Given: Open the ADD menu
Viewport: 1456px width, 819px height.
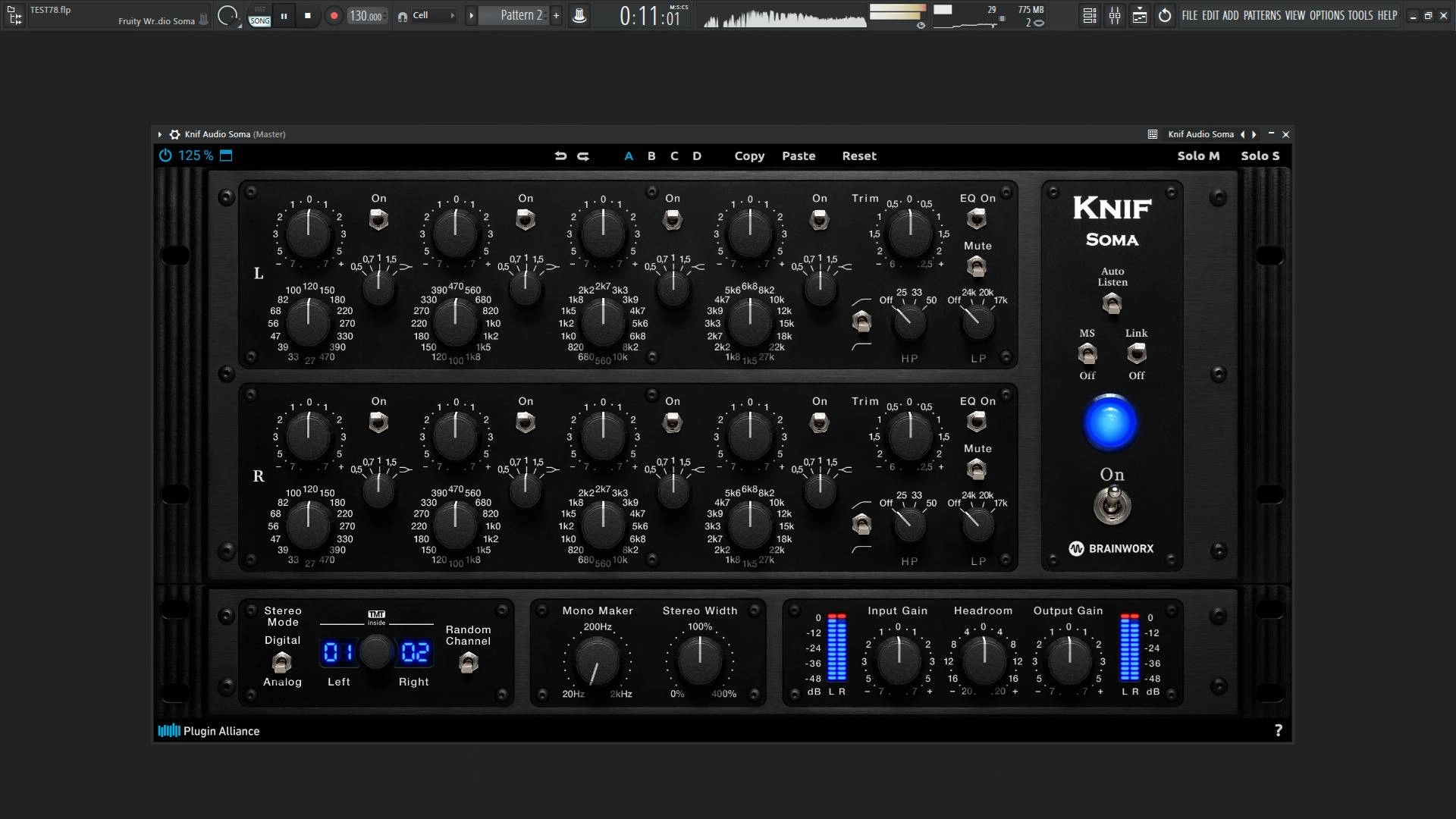Looking at the screenshot, I should pos(1230,15).
